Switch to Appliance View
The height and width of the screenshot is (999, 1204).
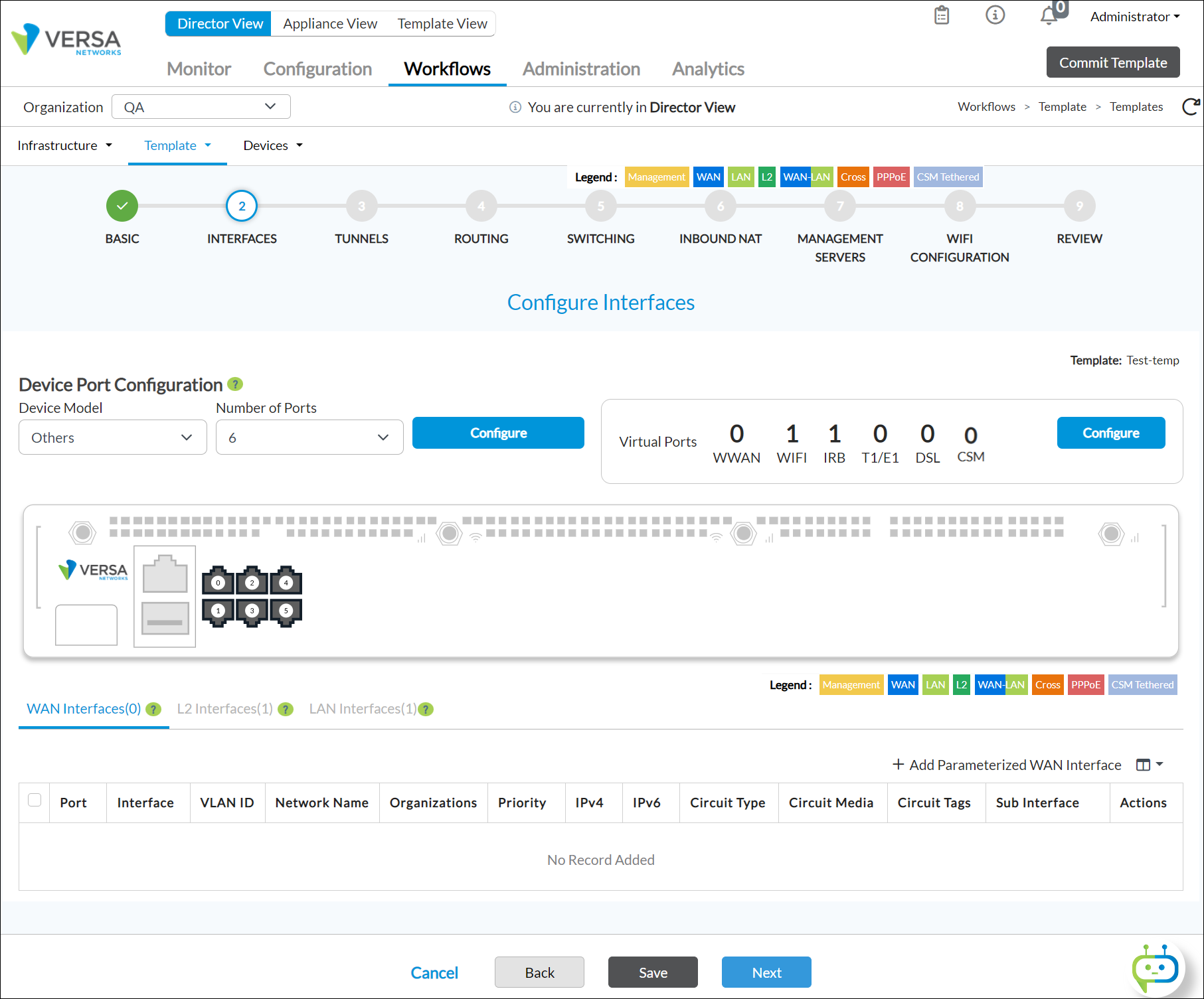point(329,23)
